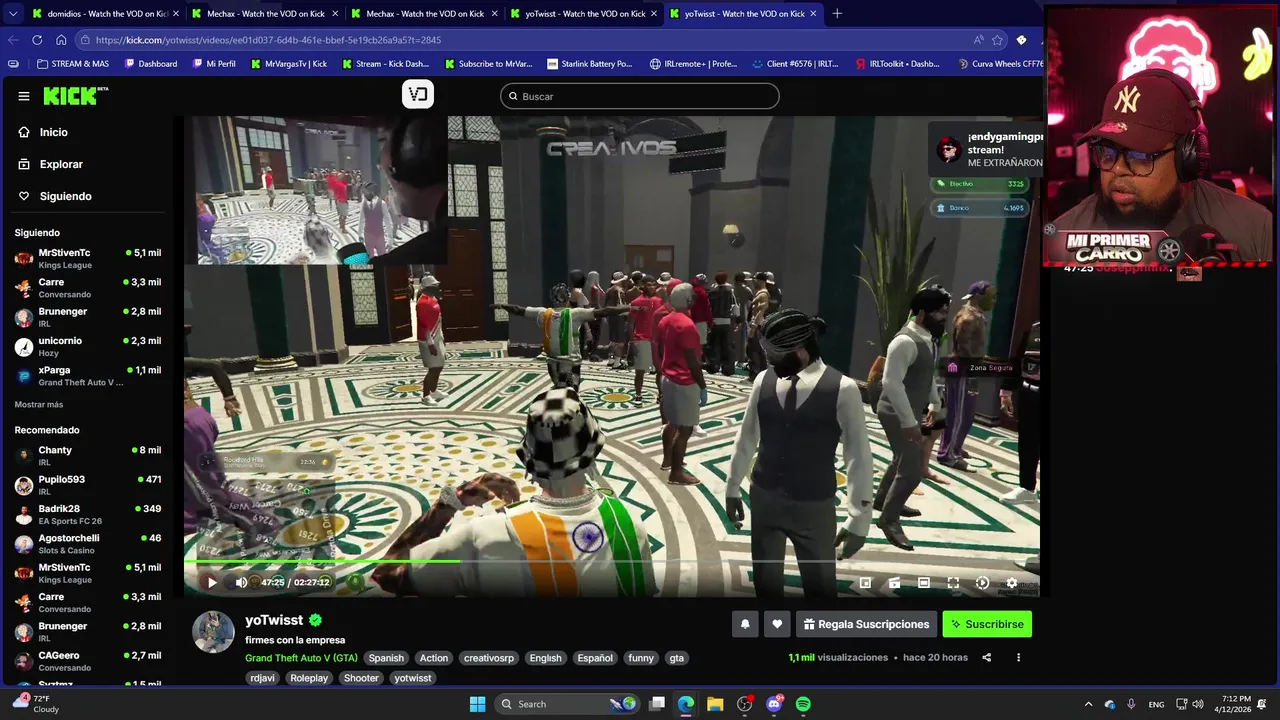1280x720 pixels.
Task: Play the VOD video
Action: pos(211,583)
